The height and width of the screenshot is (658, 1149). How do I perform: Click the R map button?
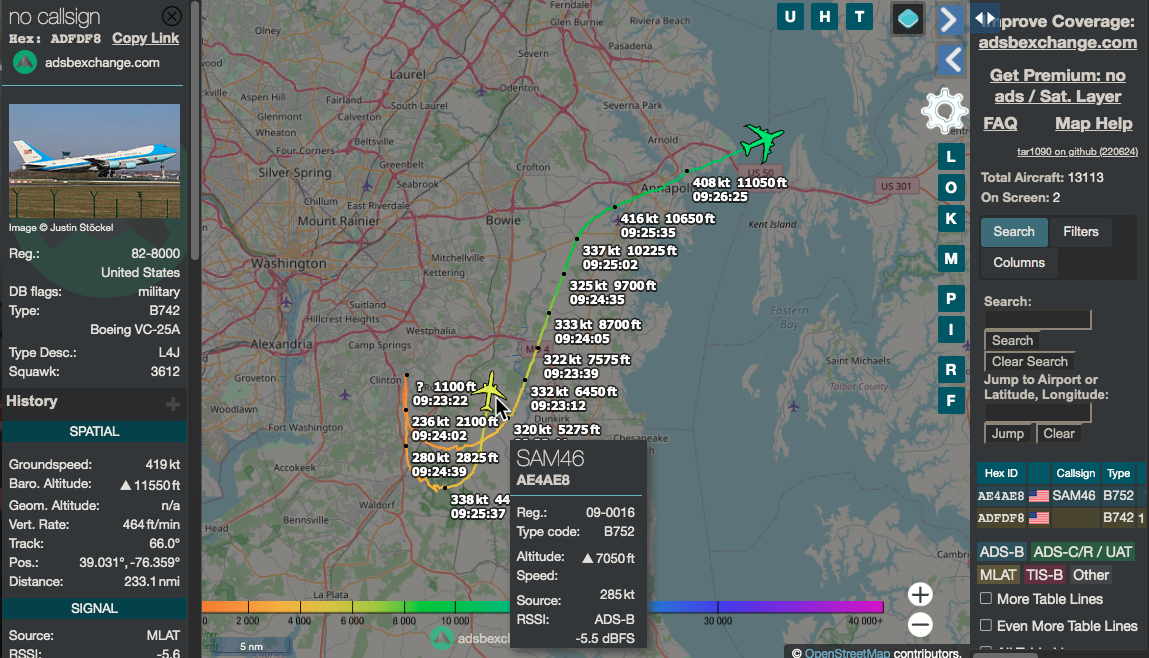(x=951, y=369)
